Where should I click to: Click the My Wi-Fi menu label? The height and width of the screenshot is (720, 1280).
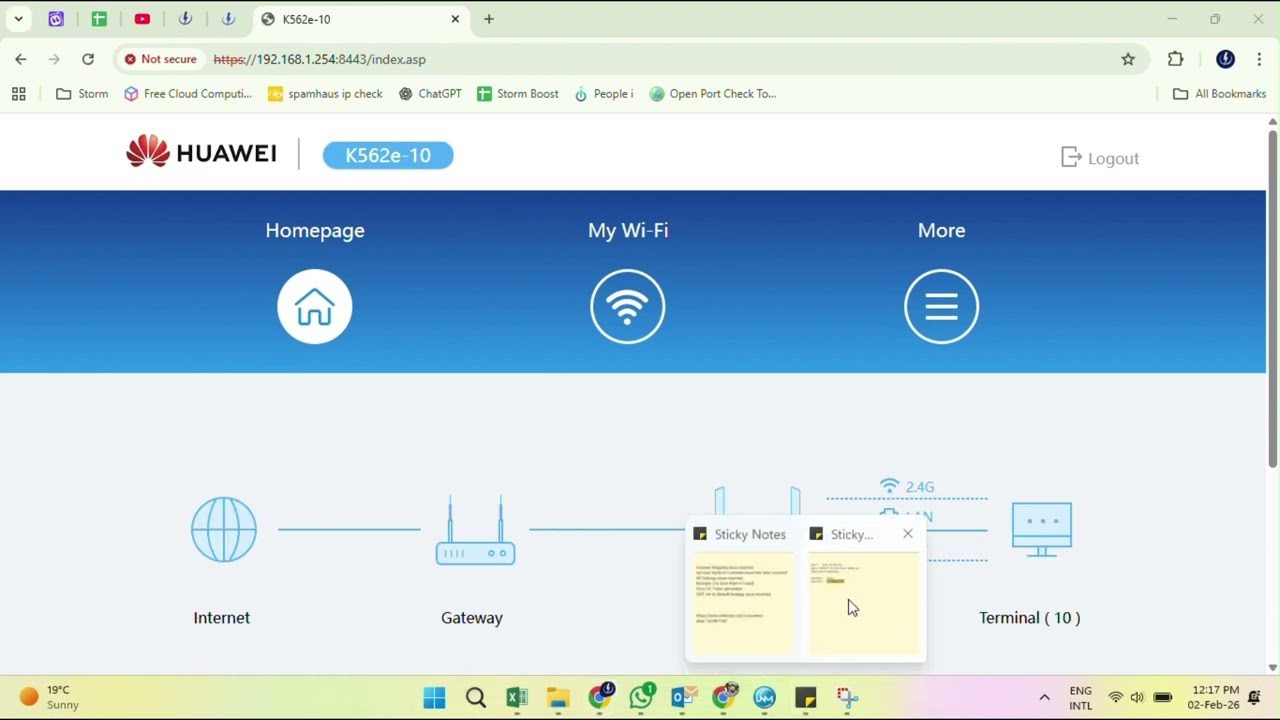[628, 230]
